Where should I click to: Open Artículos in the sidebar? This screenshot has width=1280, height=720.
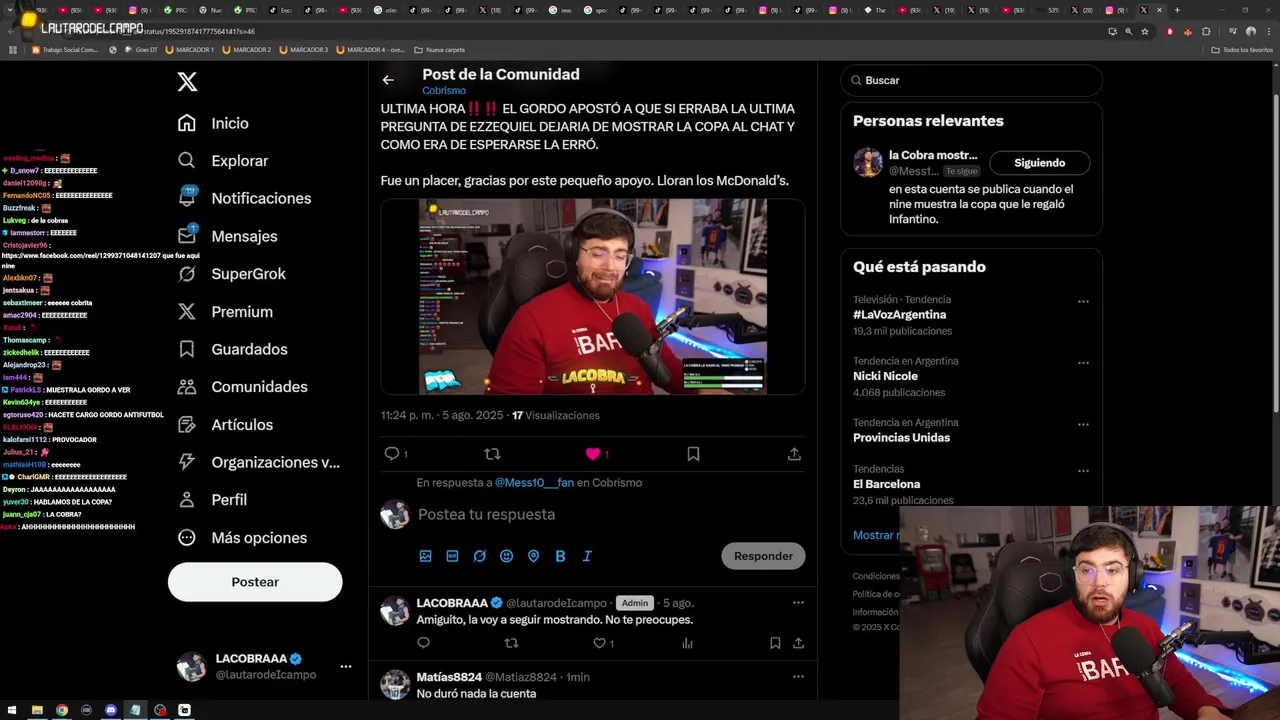pyautogui.click(x=224, y=425)
